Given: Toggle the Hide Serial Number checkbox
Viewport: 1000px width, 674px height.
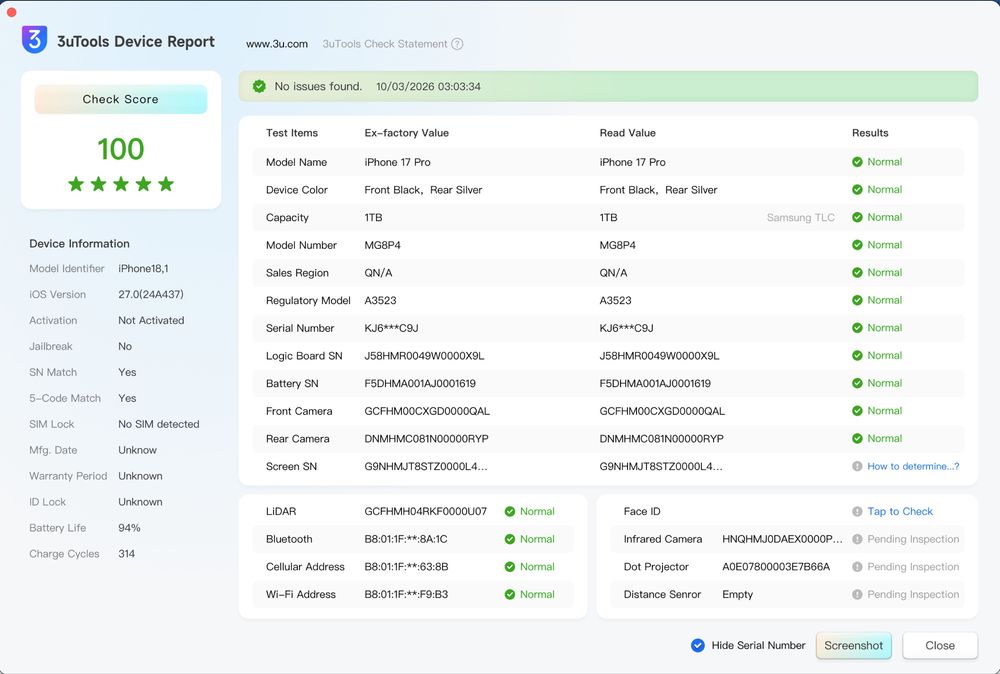Looking at the screenshot, I should coord(698,645).
